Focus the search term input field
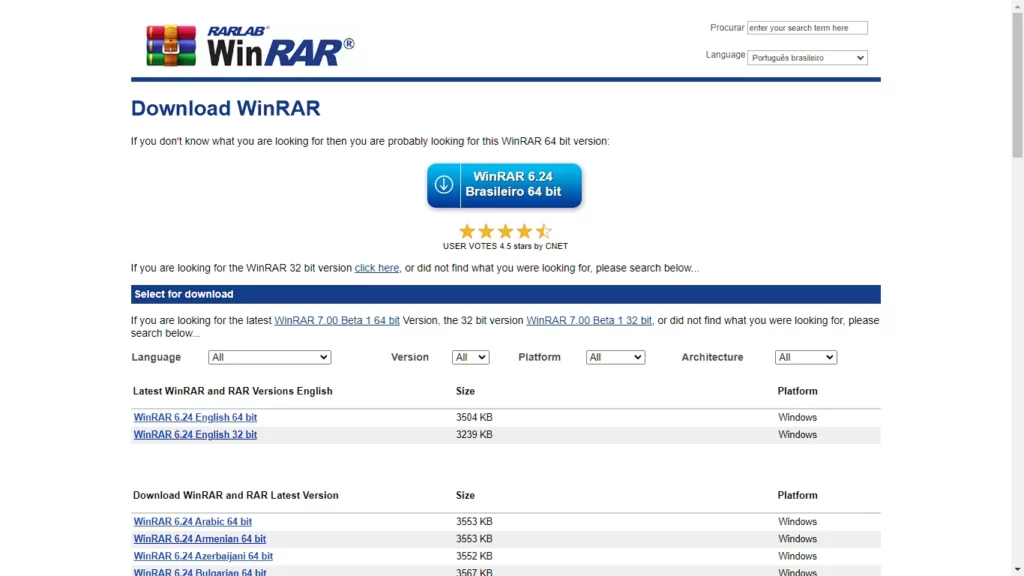 tap(807, 28)
